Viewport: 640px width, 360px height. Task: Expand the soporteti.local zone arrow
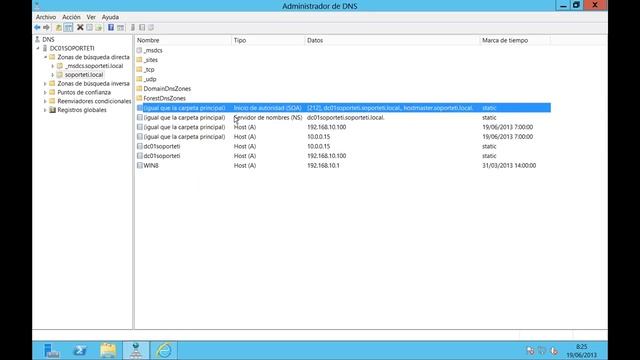coord(53,75)
